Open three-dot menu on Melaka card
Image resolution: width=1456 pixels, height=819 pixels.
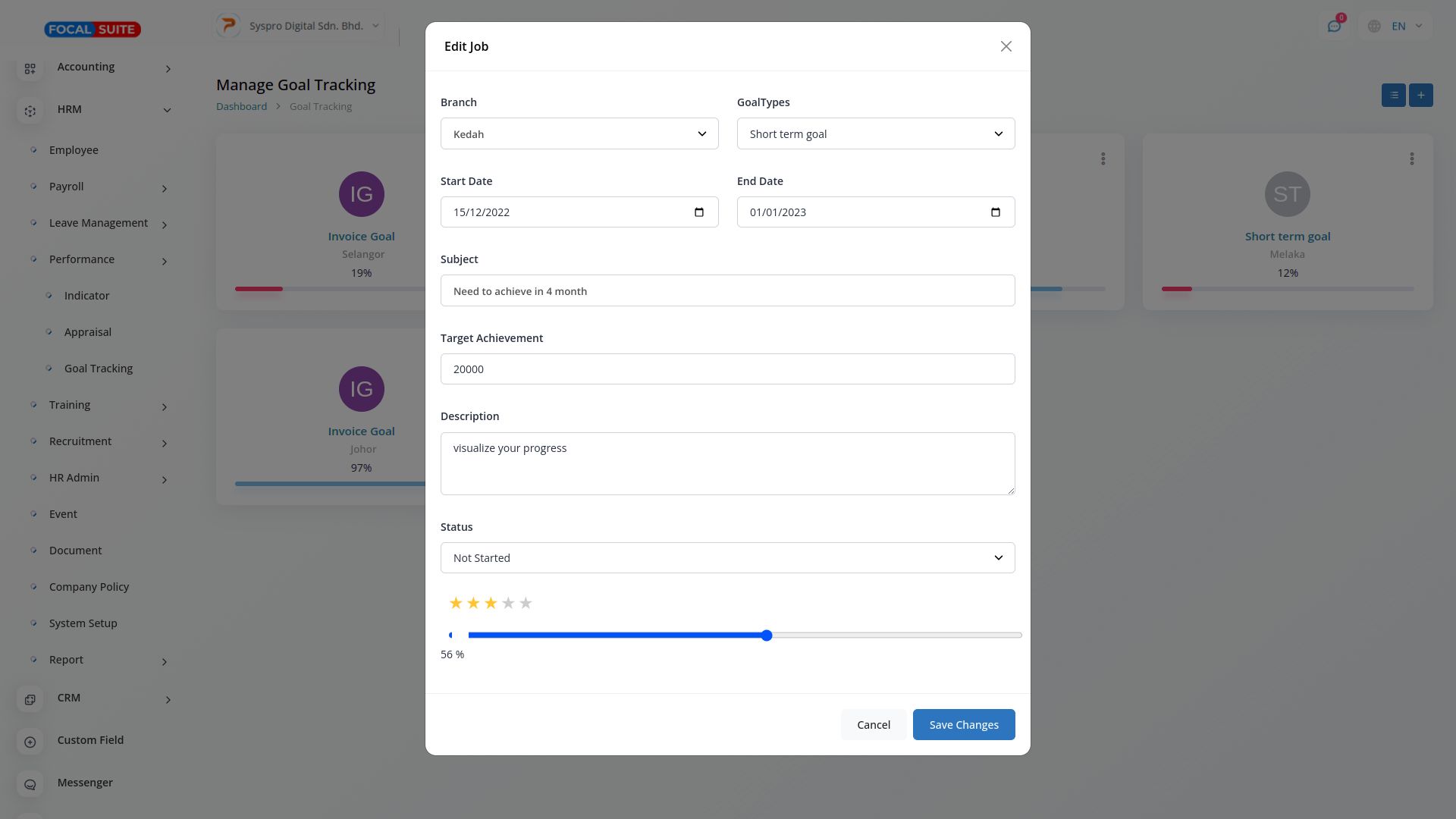[x=1411, y=158]
